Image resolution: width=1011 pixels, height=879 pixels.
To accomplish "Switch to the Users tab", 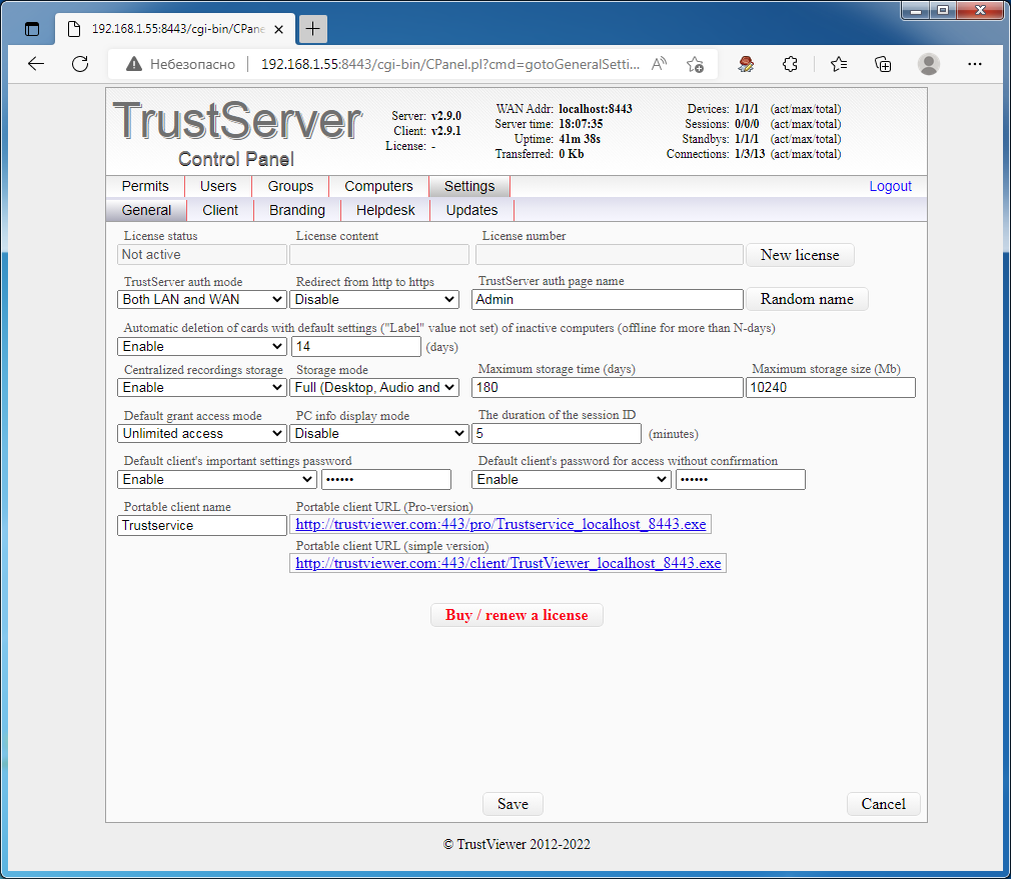I will point(218,186).
